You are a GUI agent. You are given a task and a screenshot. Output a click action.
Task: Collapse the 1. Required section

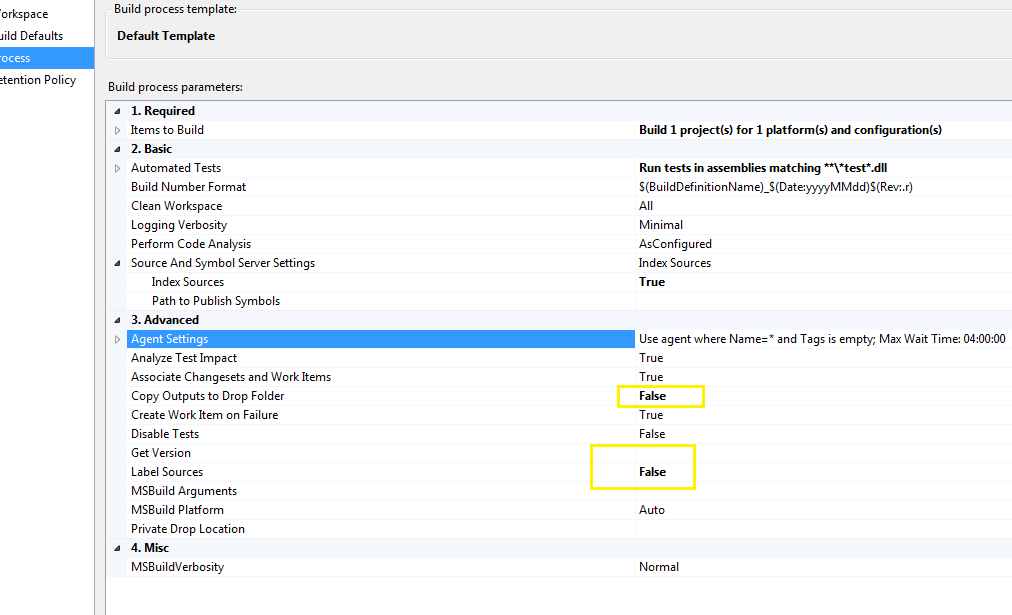tap(117, 111)
